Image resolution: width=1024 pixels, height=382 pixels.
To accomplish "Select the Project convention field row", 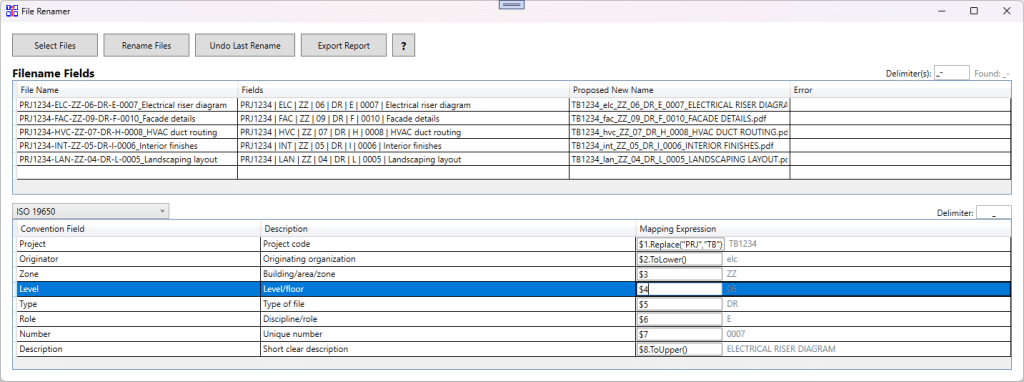I will (x=513, y=244).
